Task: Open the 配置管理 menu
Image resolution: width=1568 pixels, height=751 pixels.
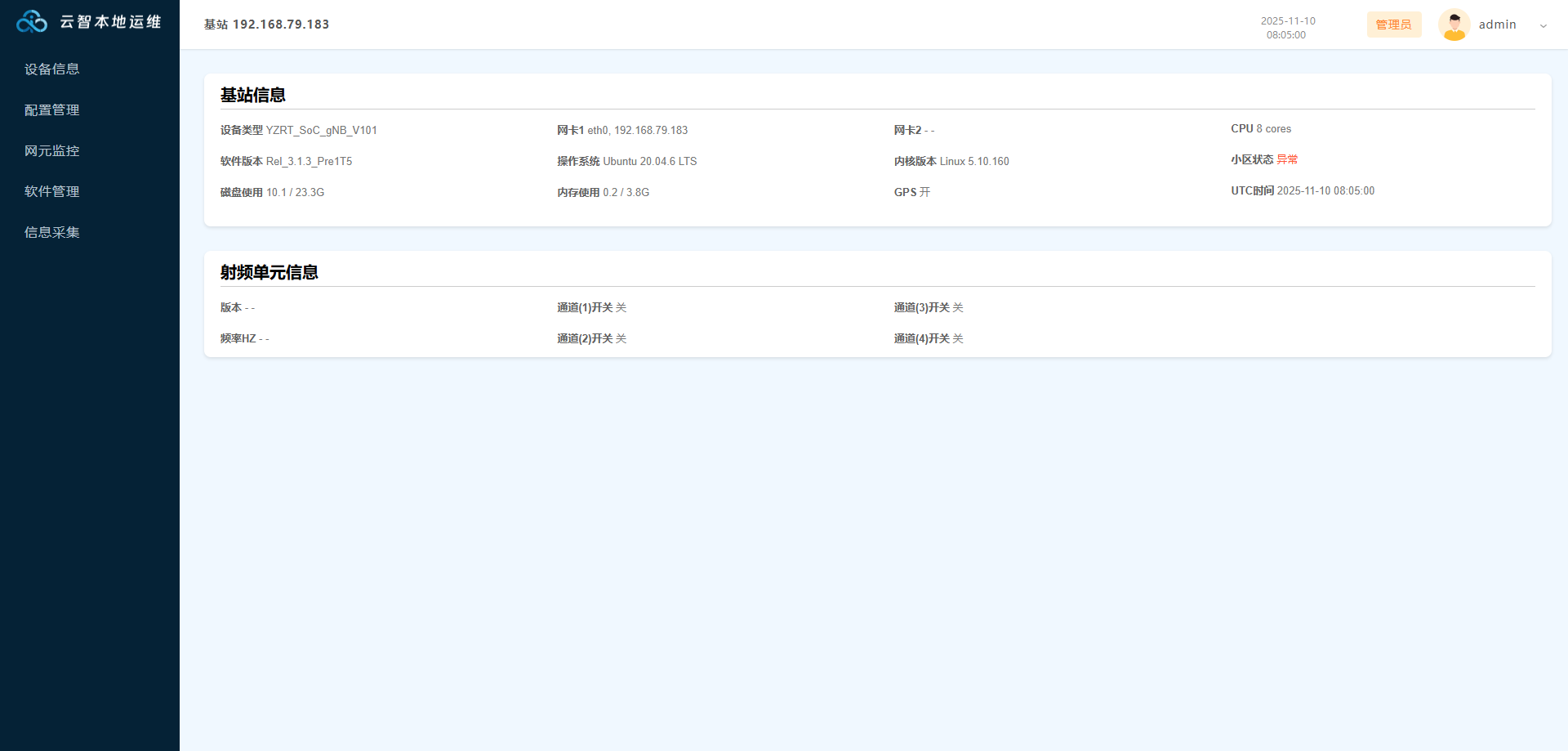Action: (x=52, y=110)
